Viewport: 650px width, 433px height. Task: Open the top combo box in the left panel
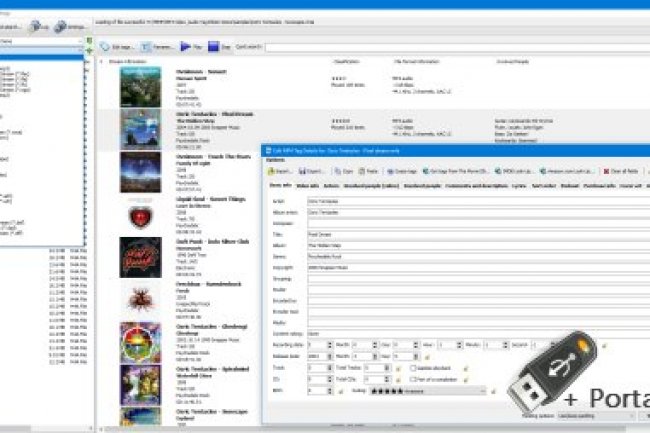click(41, 41)
